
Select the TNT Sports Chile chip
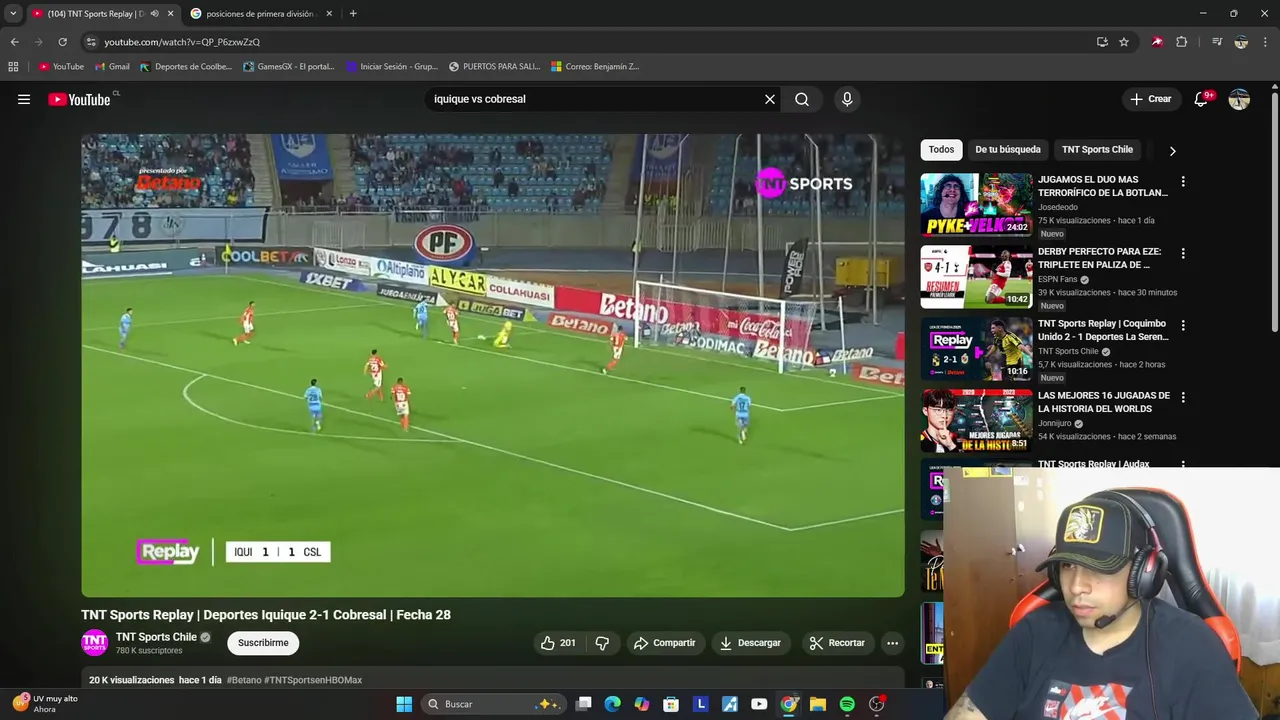1097,149
